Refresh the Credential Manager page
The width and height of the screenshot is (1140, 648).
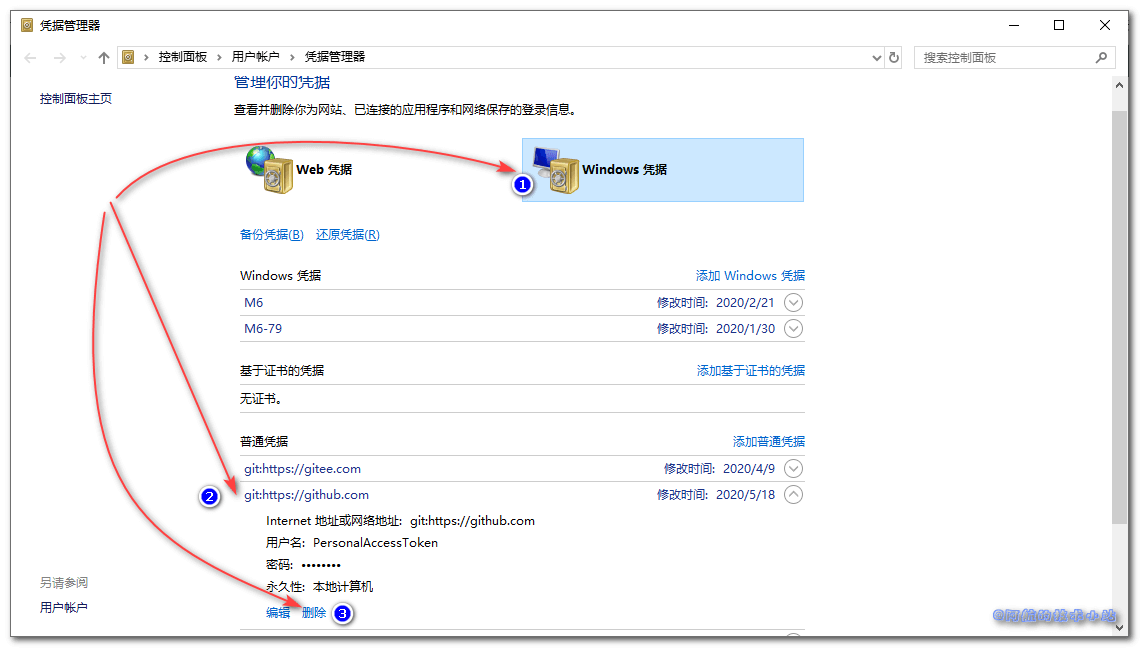pos(893,57)
